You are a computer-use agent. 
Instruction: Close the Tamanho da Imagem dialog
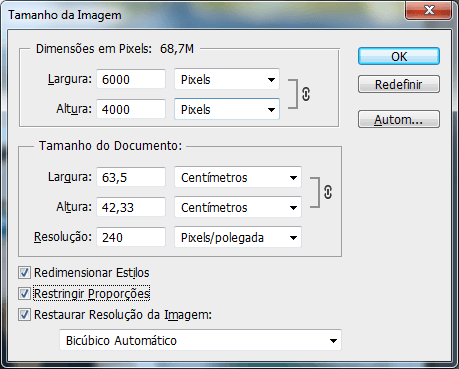pyautogui.click(x=429, y=10)
